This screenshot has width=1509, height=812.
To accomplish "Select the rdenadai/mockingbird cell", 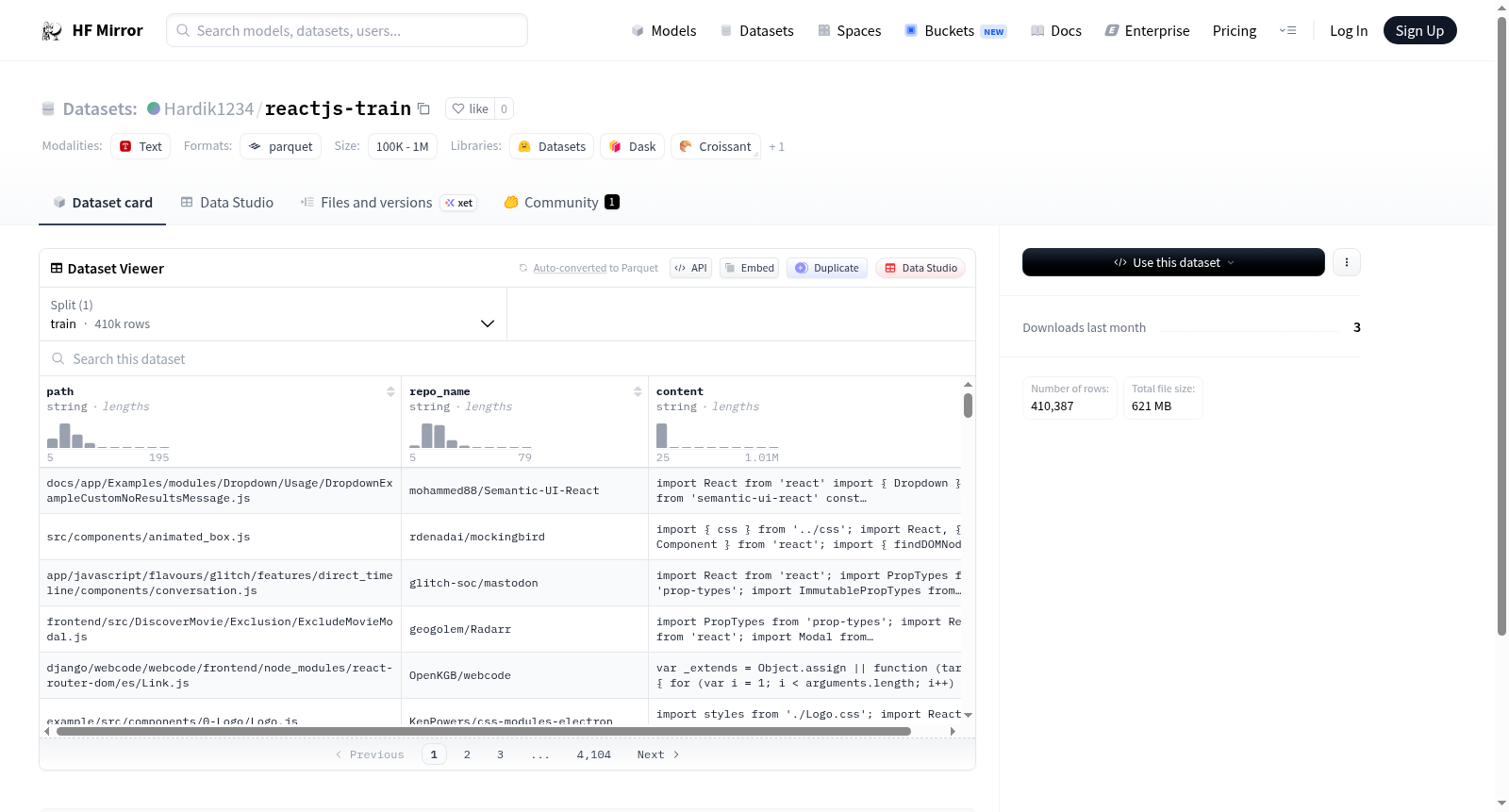I will tap(524, 537).
